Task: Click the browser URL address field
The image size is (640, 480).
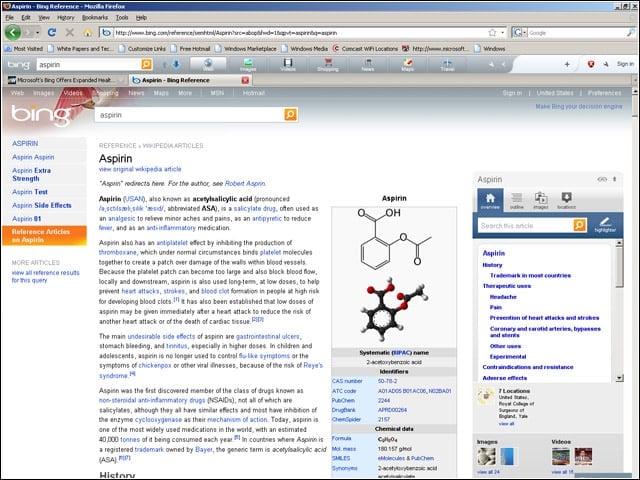Action: (300, 33)
